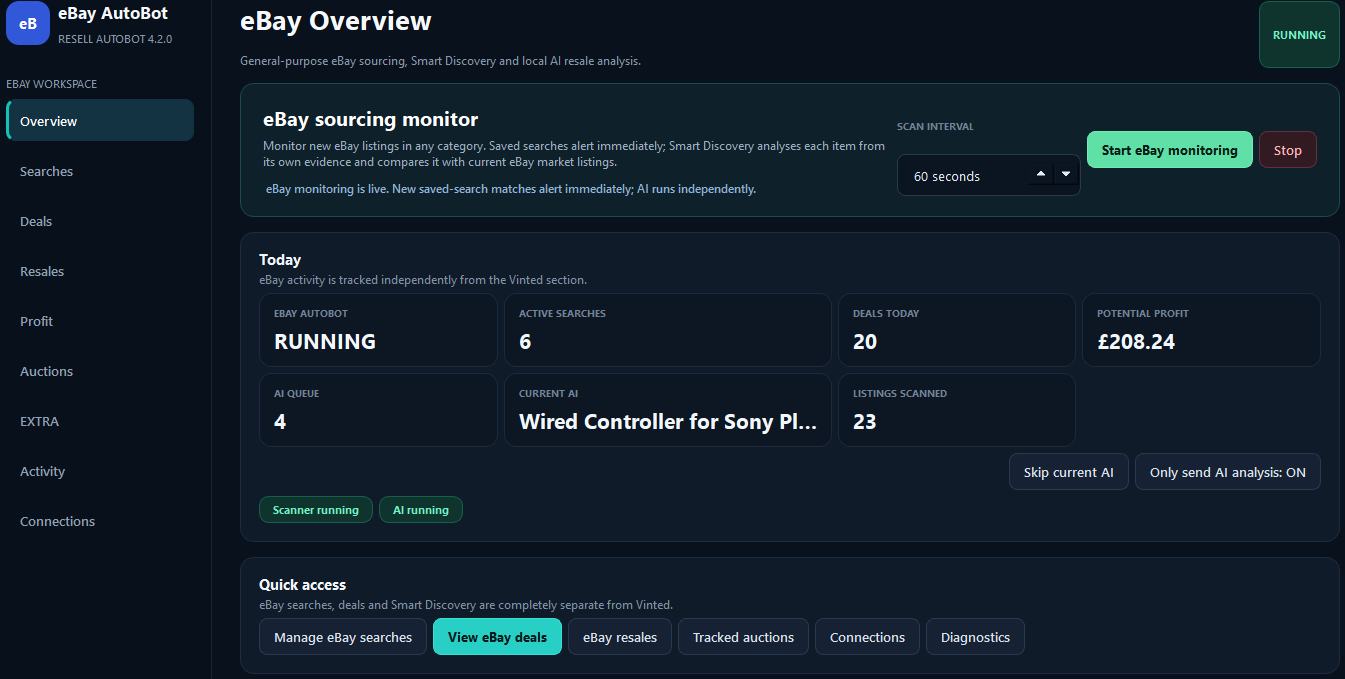Click the RUNNING status badge at top right

pyautogui.click(x=1299, y=35)
